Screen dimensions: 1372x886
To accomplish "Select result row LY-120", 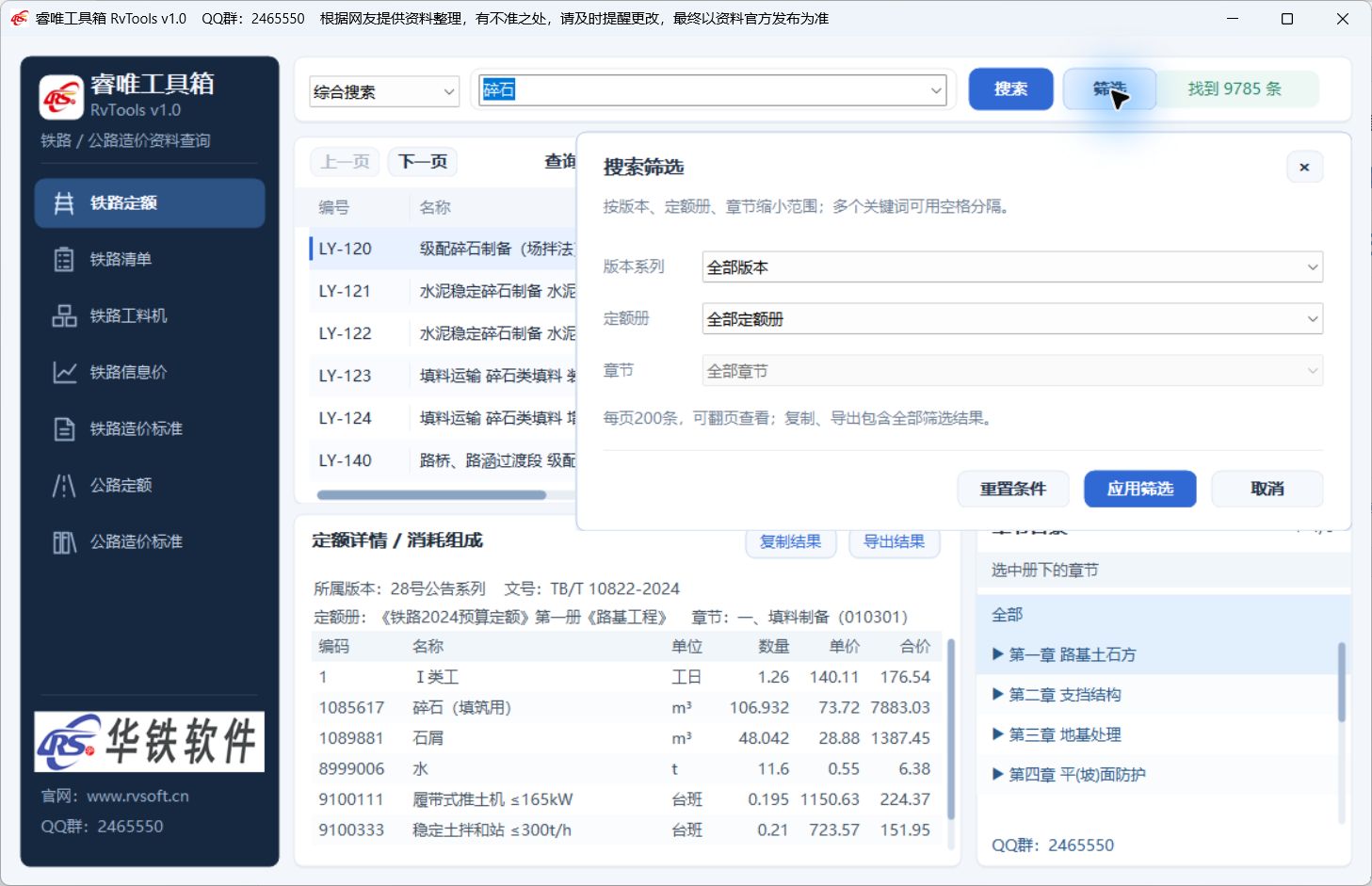I will [x=443, y=249].
